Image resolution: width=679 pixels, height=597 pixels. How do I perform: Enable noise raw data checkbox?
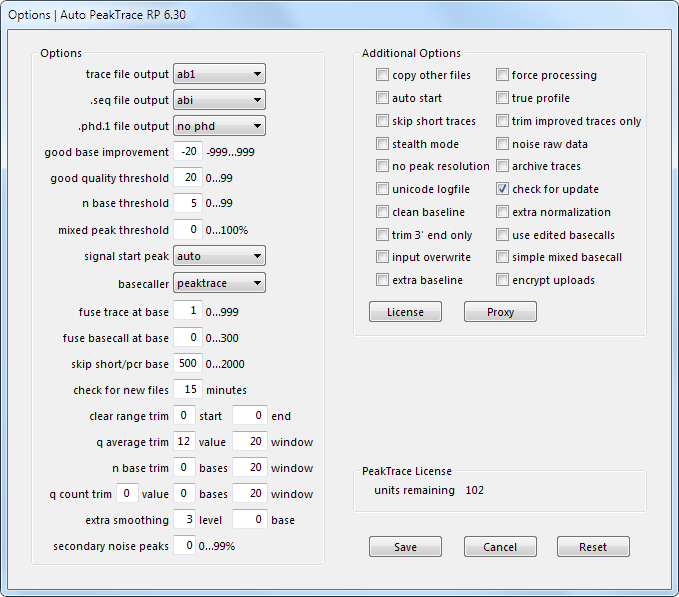coord(502,143)
